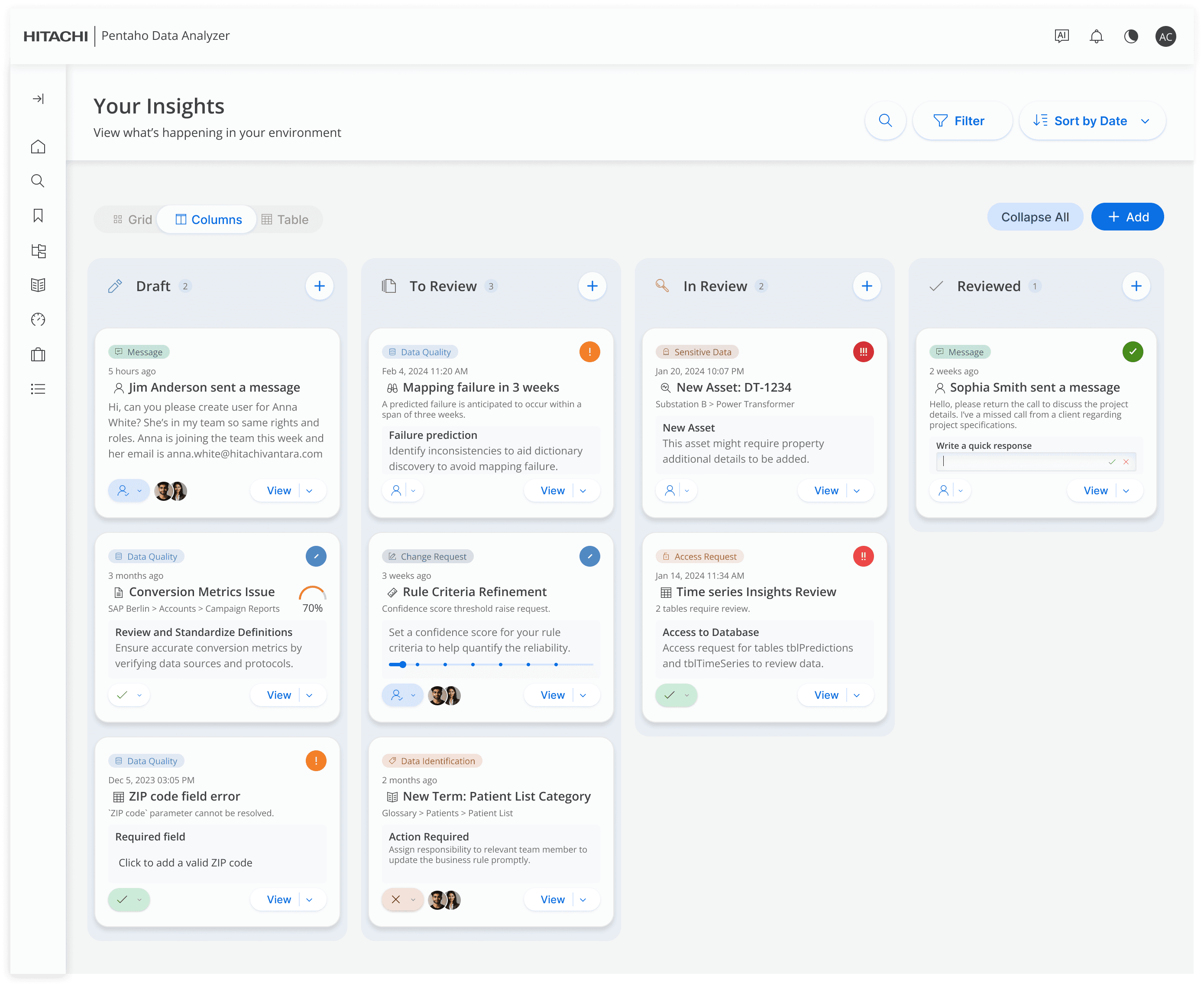Open the bookmarks icon in sidebar

(38, 216)
